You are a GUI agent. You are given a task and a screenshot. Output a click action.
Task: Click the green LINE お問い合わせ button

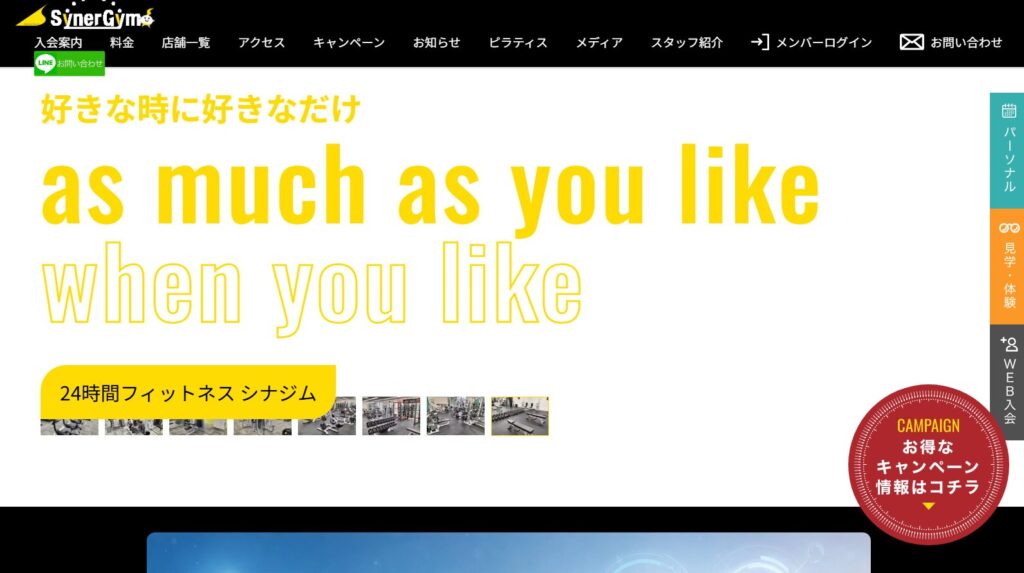tap(69, 63)
